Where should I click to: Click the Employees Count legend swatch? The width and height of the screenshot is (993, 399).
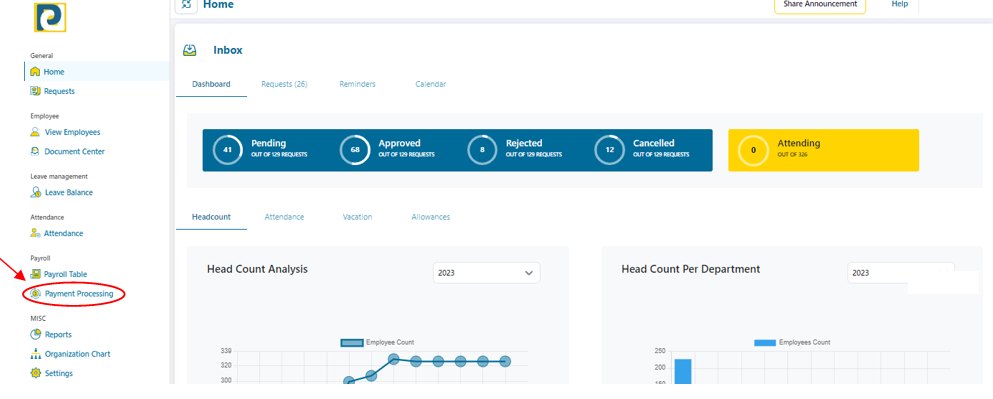point(764,343)
